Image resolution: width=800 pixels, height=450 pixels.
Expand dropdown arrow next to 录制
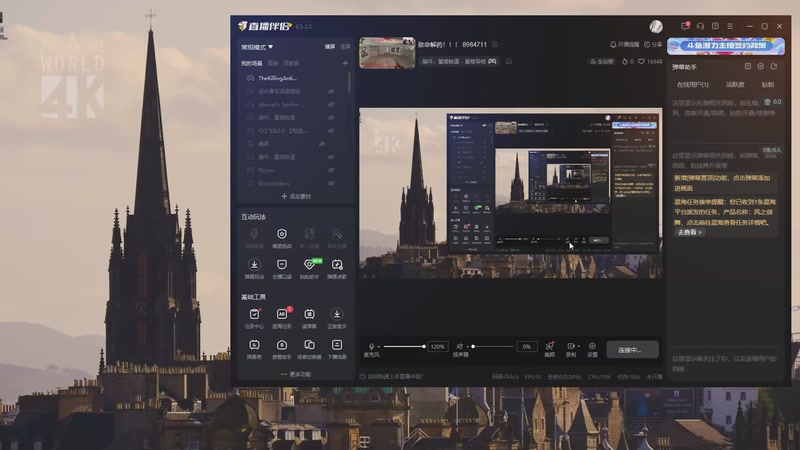coord(579,346)
